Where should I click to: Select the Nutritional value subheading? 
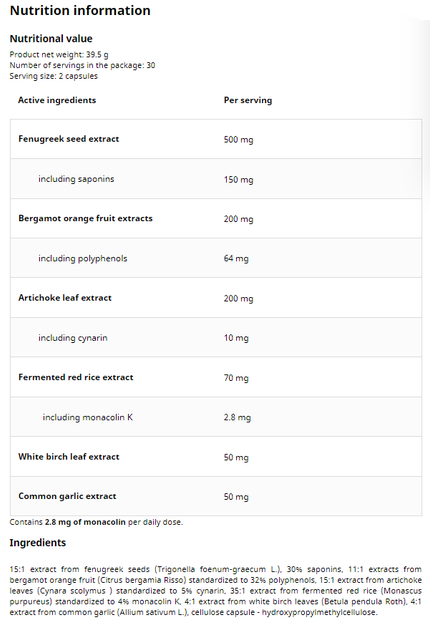coord(51,39)
